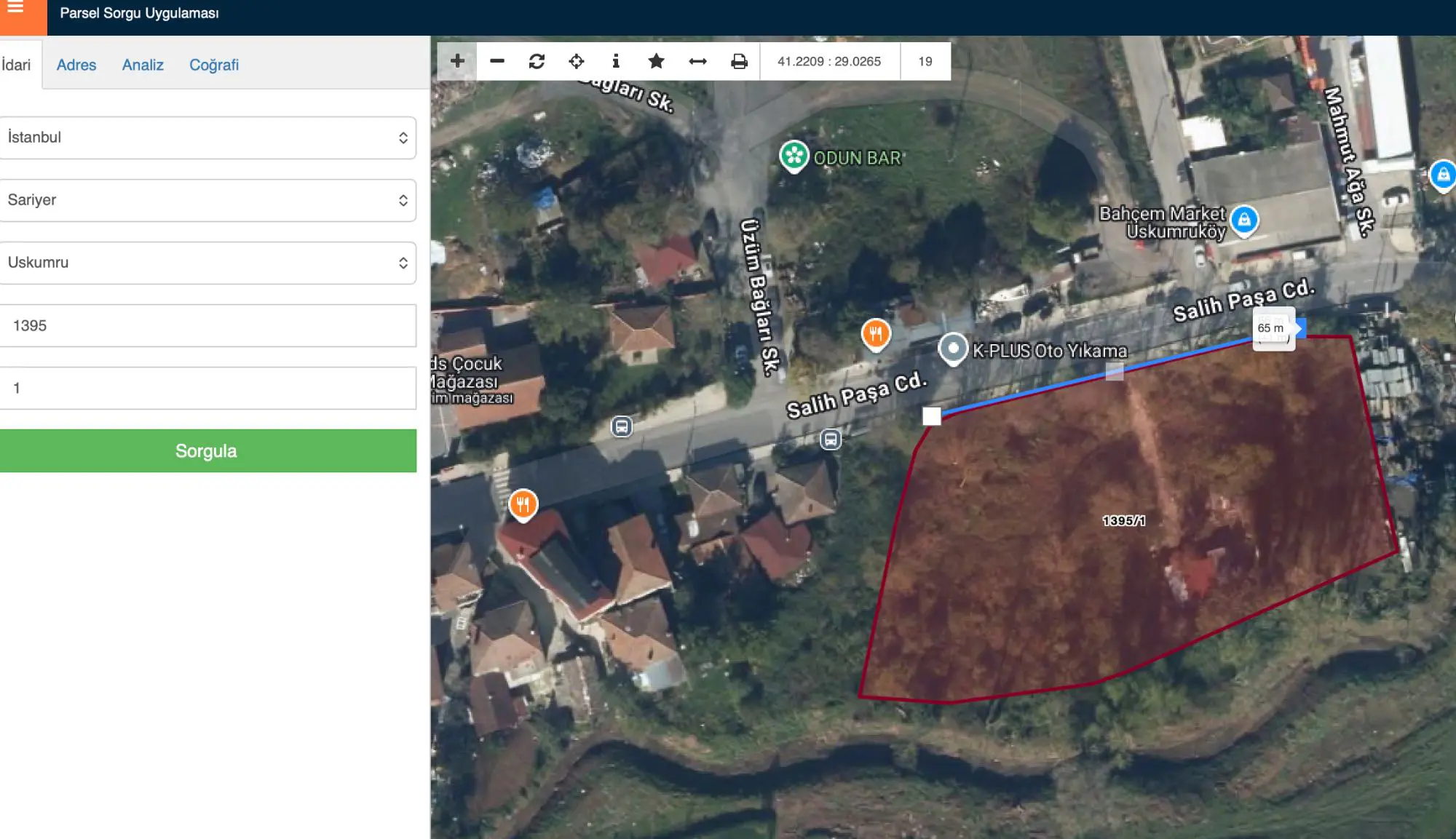The image size is (1456, 839).
Task: Open the Coğrafi tab
Action: point(214,65)
